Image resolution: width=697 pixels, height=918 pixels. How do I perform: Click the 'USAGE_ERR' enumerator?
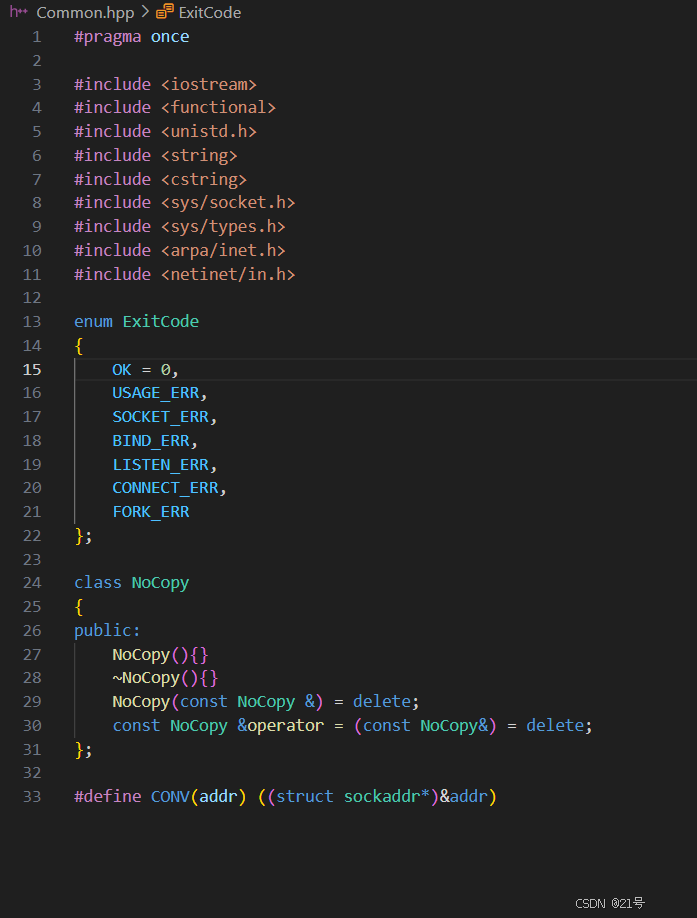[x=156, y=393]
